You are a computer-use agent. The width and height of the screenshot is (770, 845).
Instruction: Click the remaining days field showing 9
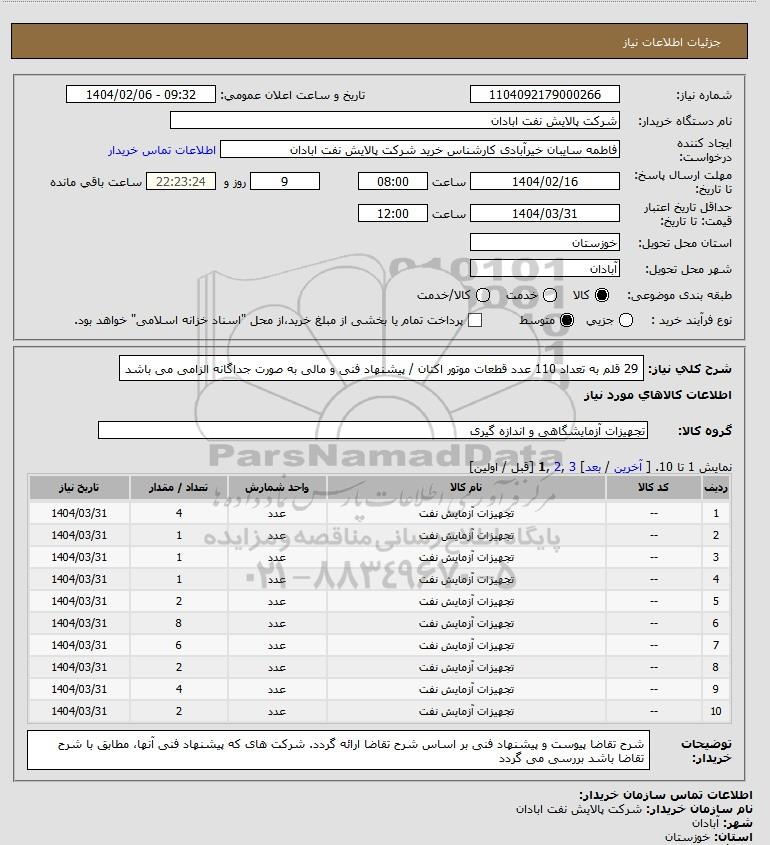pos(285,181)
